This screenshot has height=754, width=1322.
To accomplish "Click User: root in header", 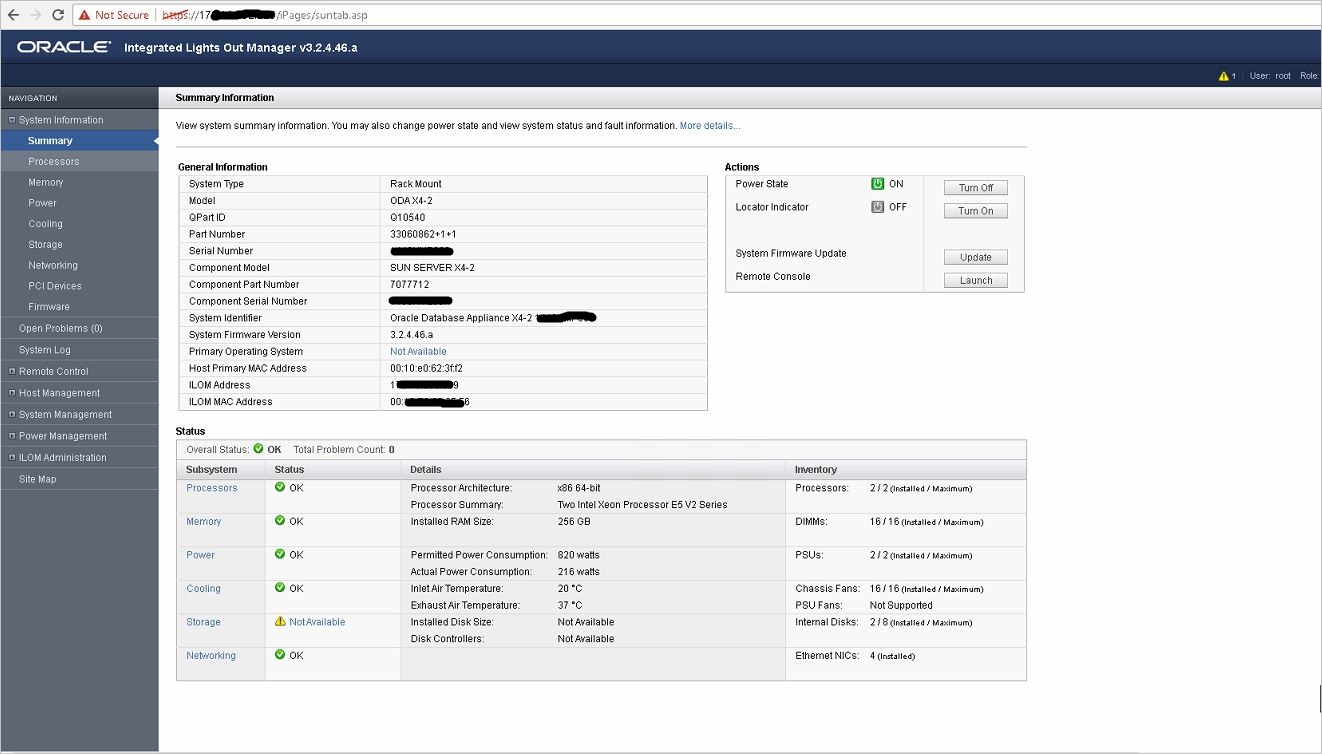I will click(x=1270, y=76).
